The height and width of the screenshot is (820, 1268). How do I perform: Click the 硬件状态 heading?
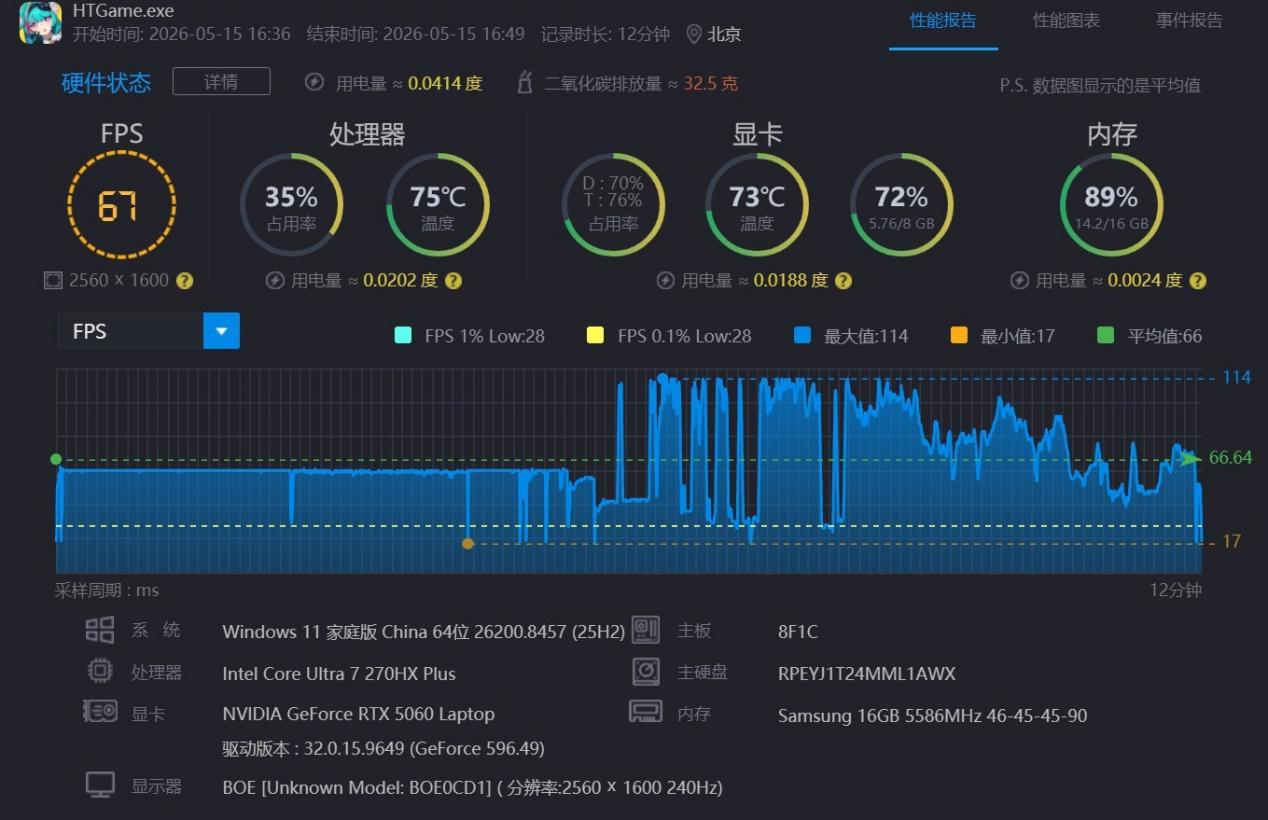pyautogui.click(x=106, y=83)
